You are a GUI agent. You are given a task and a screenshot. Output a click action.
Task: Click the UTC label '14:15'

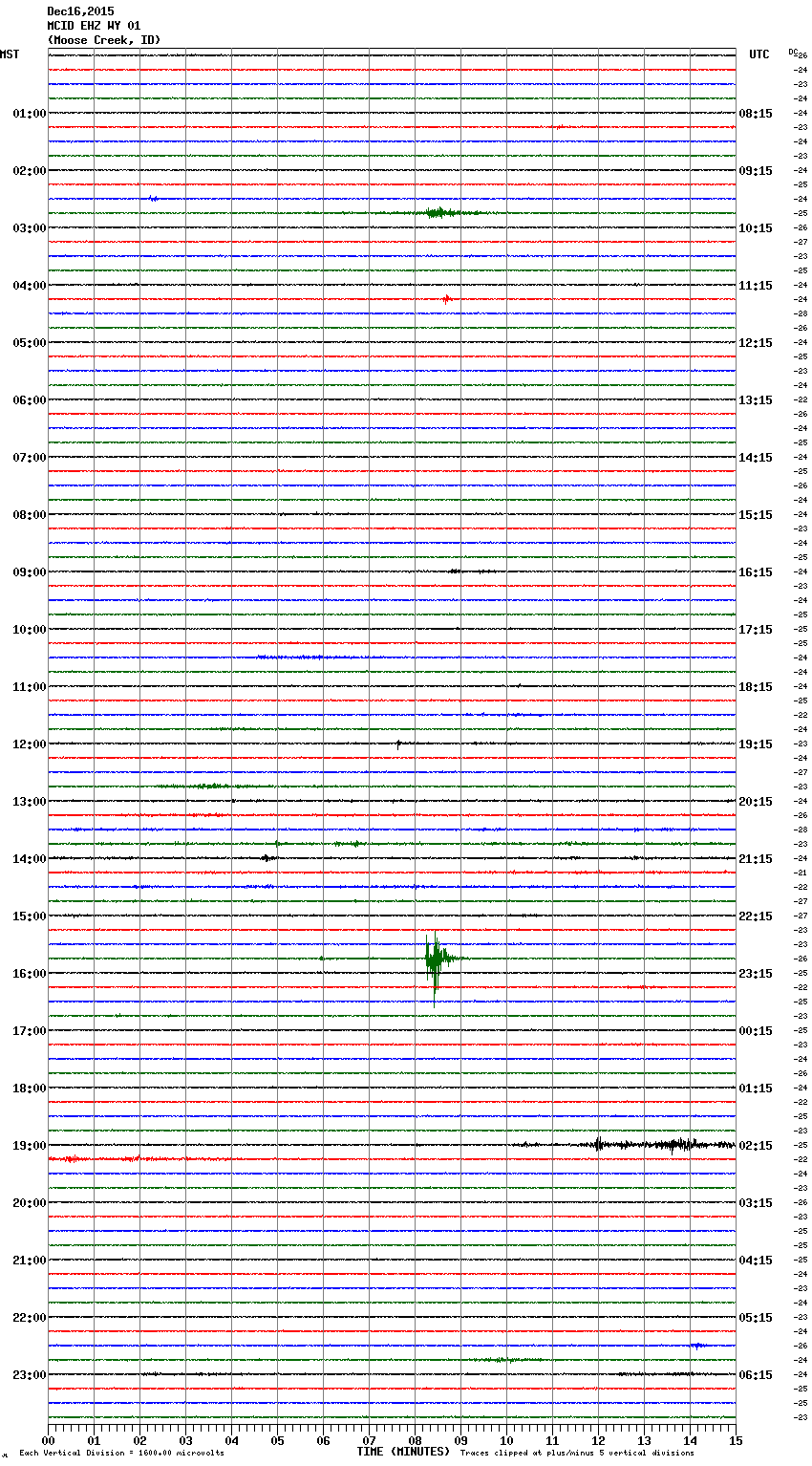click(x=756, y=458)
